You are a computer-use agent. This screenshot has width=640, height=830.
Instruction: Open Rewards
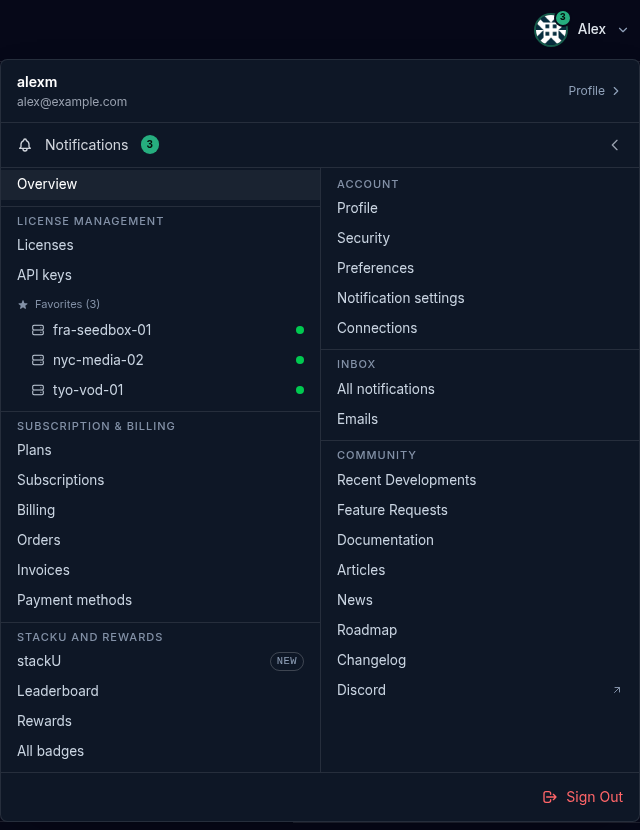coord(160,721)
